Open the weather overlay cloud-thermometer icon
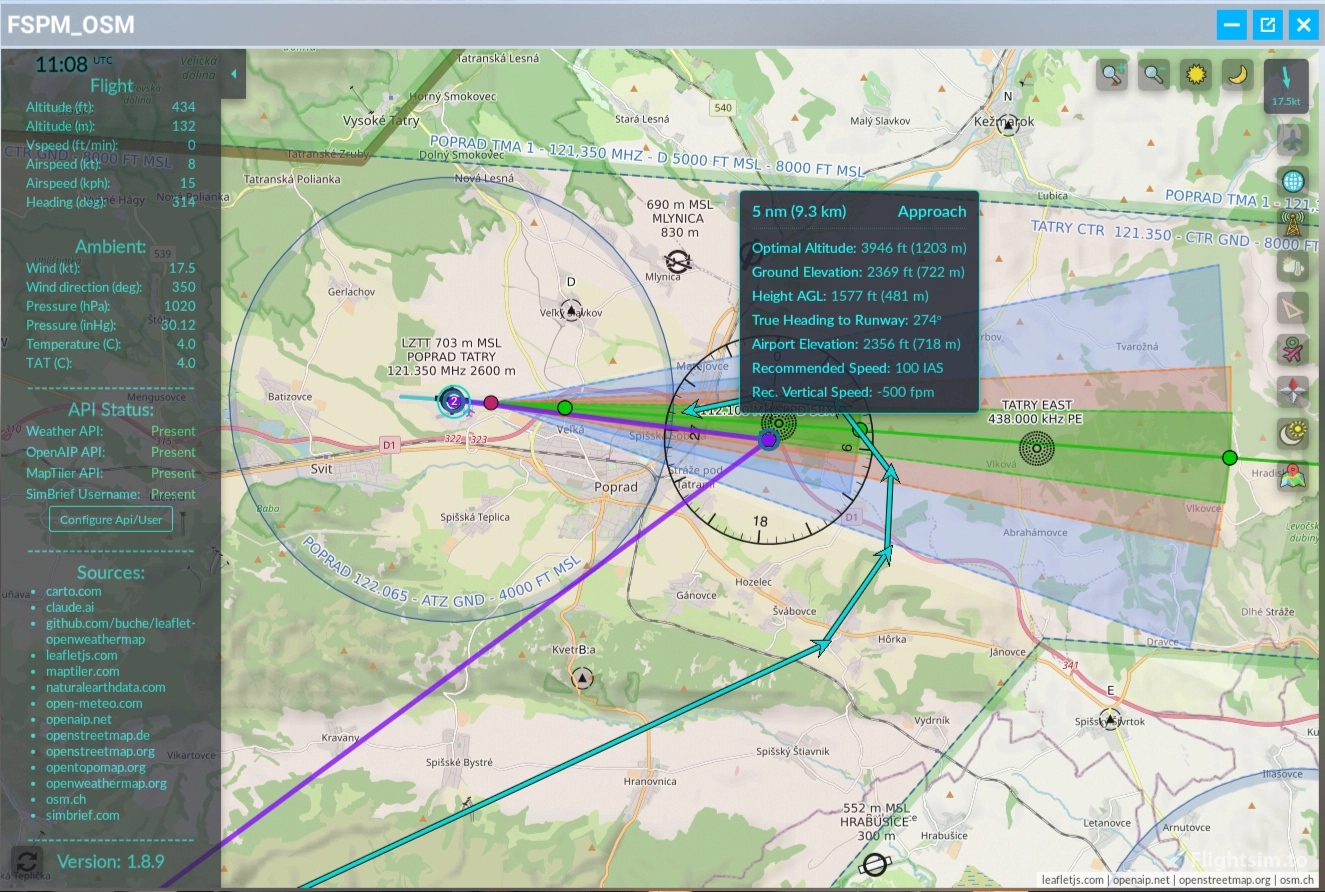Screen dimensions: 1325x892 coord(1291,267)
